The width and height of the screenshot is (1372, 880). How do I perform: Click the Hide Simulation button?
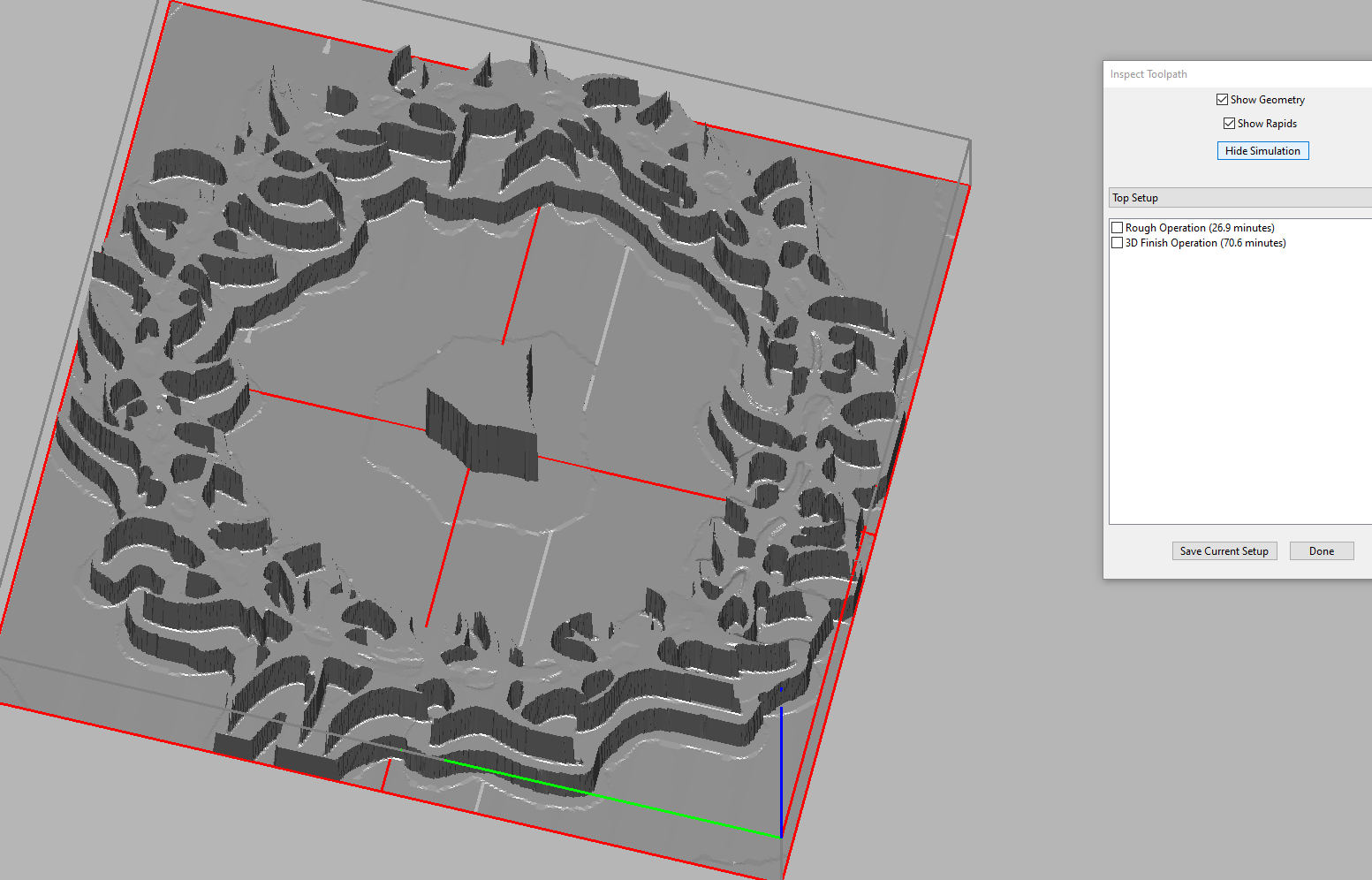click(x=1262, y=151)
